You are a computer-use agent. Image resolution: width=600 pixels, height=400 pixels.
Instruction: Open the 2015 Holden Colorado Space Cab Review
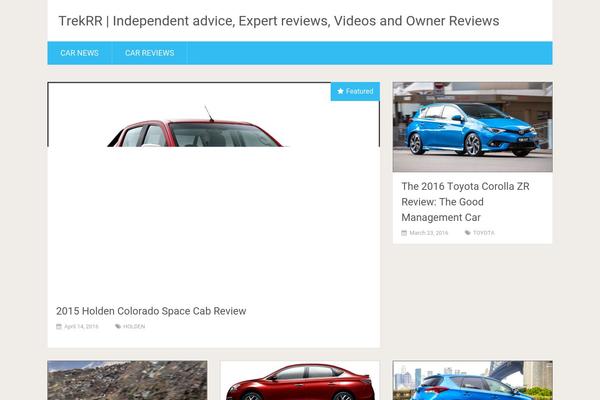coord(151,311)
